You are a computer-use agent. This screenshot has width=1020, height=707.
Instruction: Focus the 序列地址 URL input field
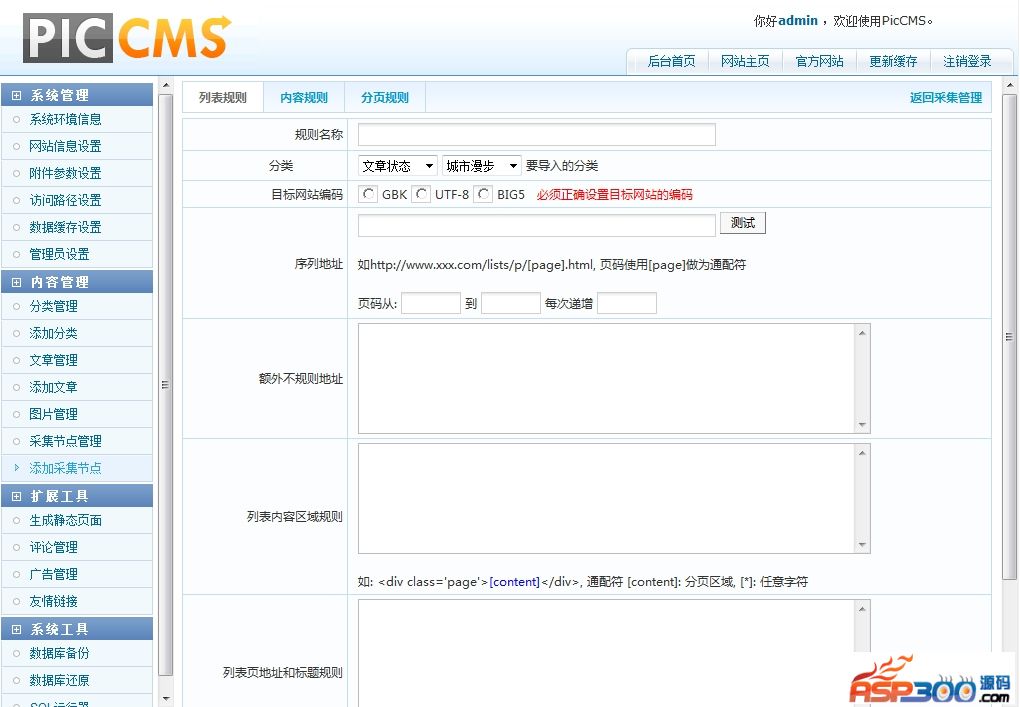(x=537, y=225)
